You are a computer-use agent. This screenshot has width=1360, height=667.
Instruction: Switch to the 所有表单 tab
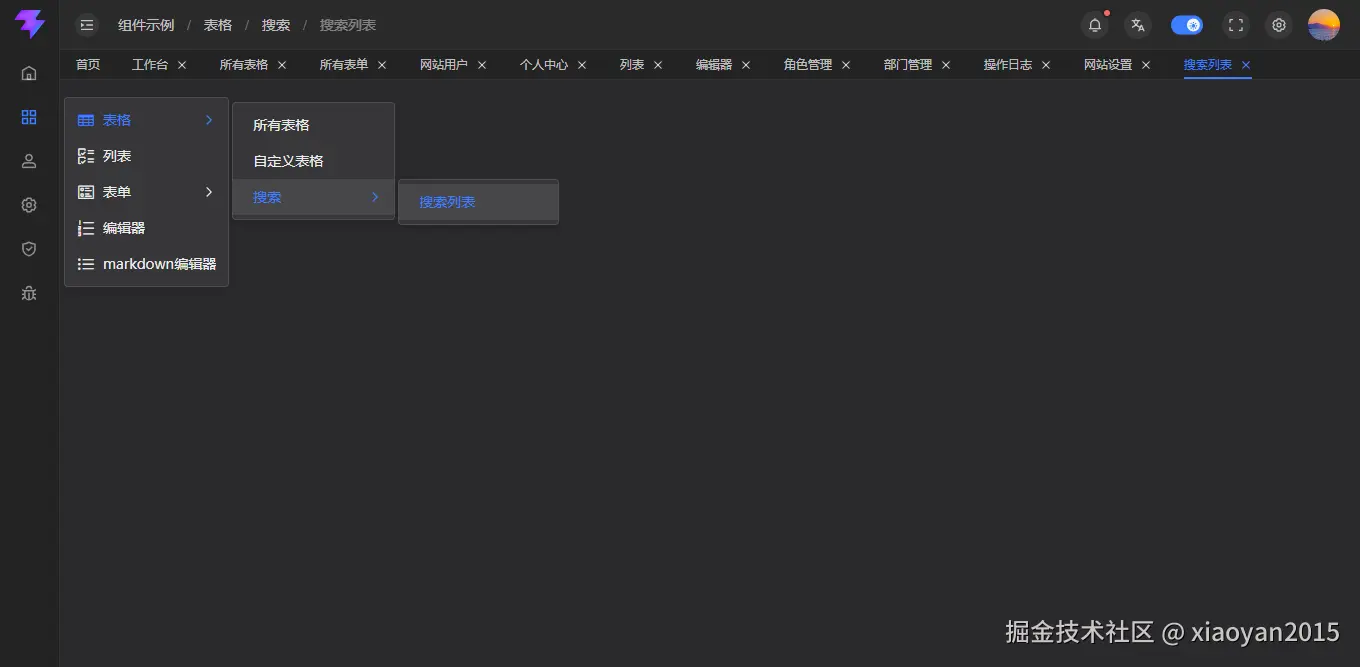coord(344,65)
